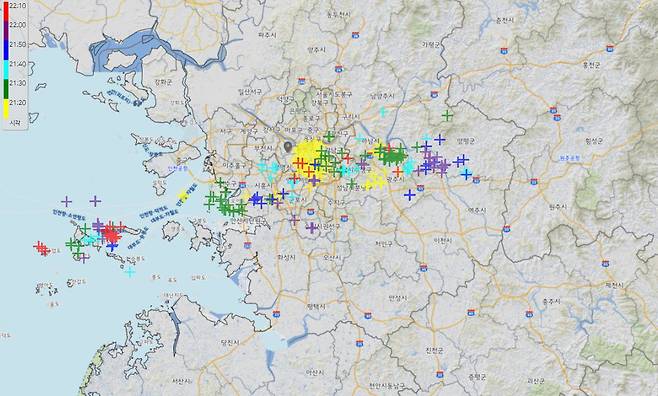Click the cyan lightning cross below 남양주시 label
The image size is (658, 396).
pyautogui.click(x=382, y=112)
